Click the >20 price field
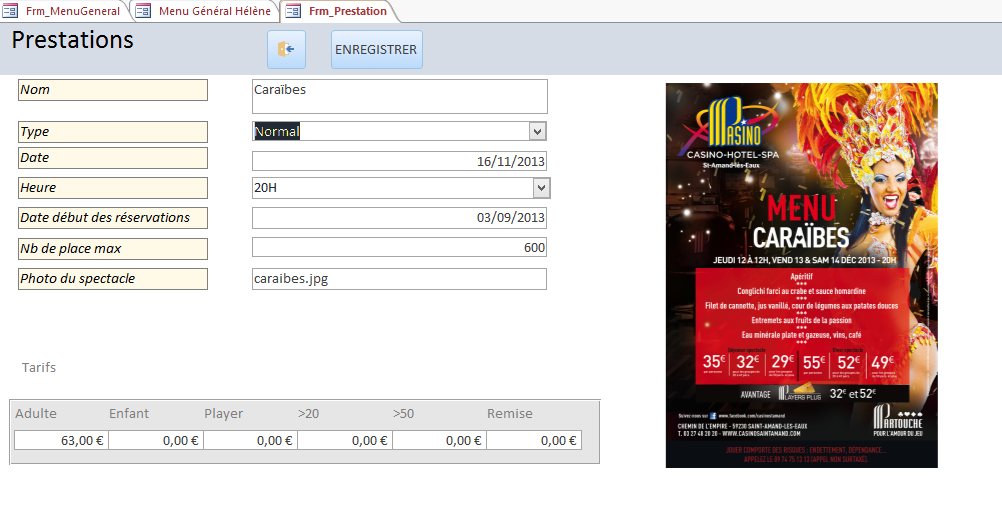This screenshot has width=1002, height=532. coord(345,441)
